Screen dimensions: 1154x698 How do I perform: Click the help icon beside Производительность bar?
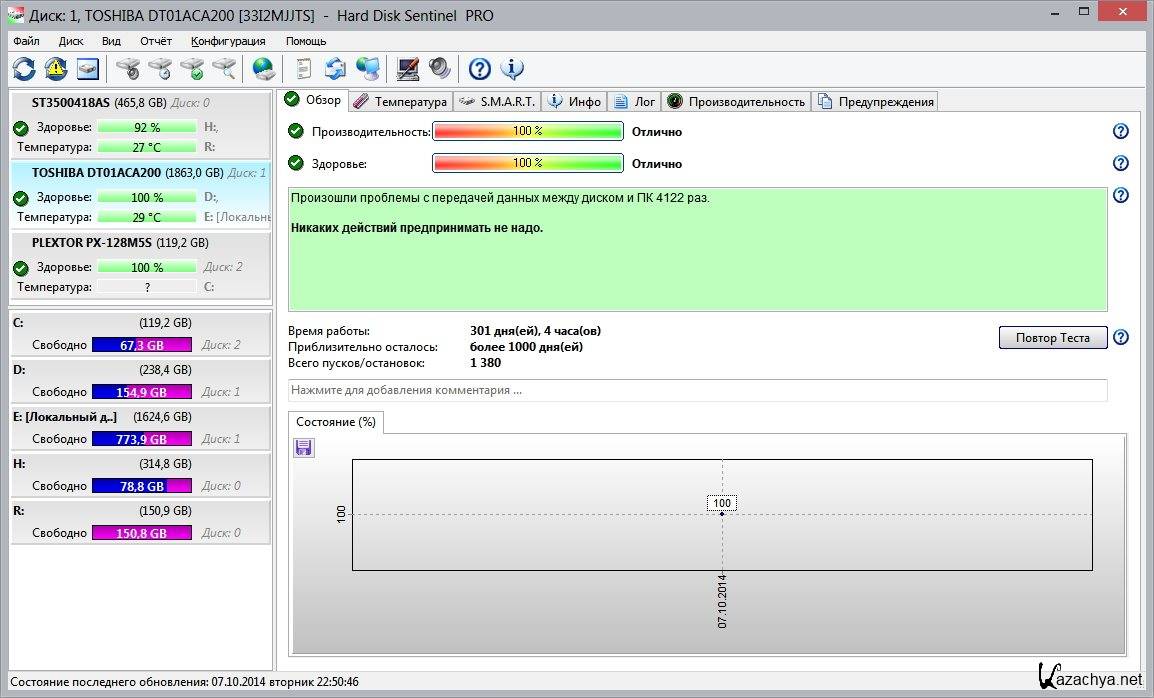coord(1120,132)
